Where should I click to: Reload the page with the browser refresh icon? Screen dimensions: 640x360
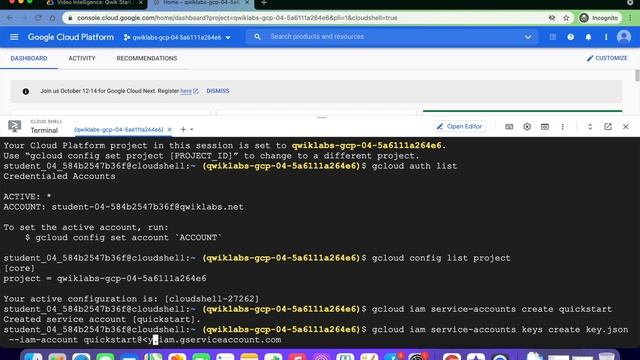tap(38, 18)
